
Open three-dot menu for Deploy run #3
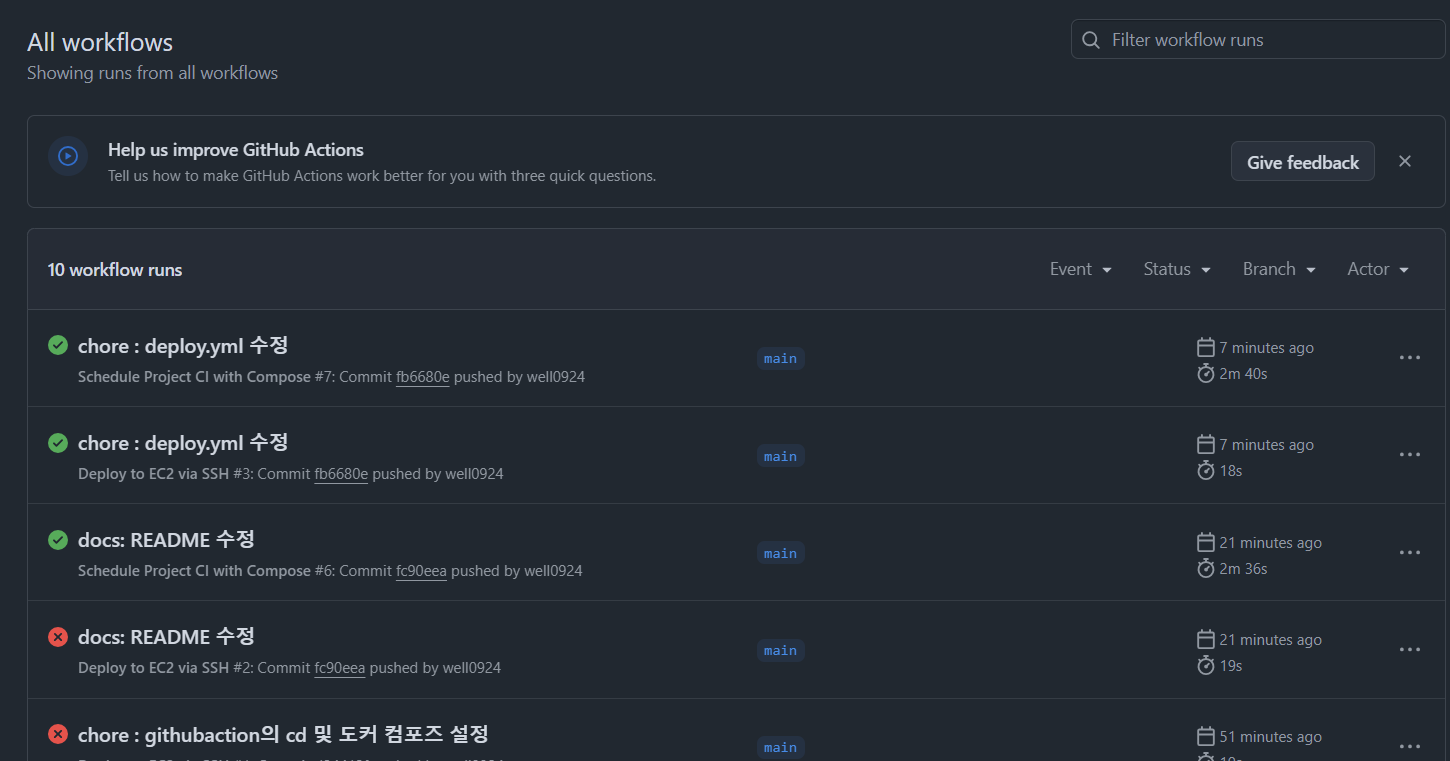click(1410, 455)
